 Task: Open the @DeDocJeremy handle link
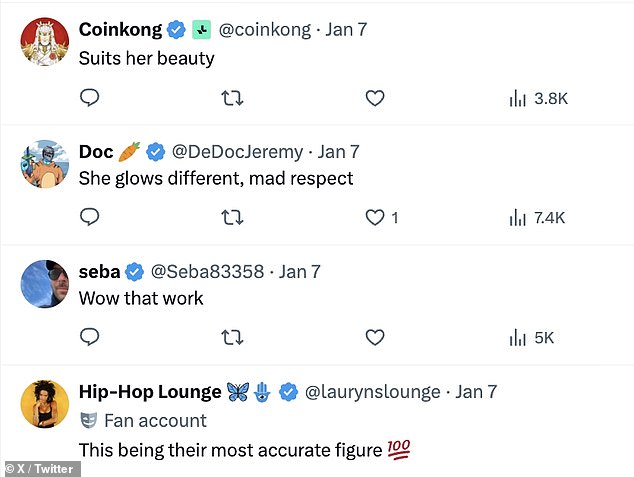click(237, 152)
